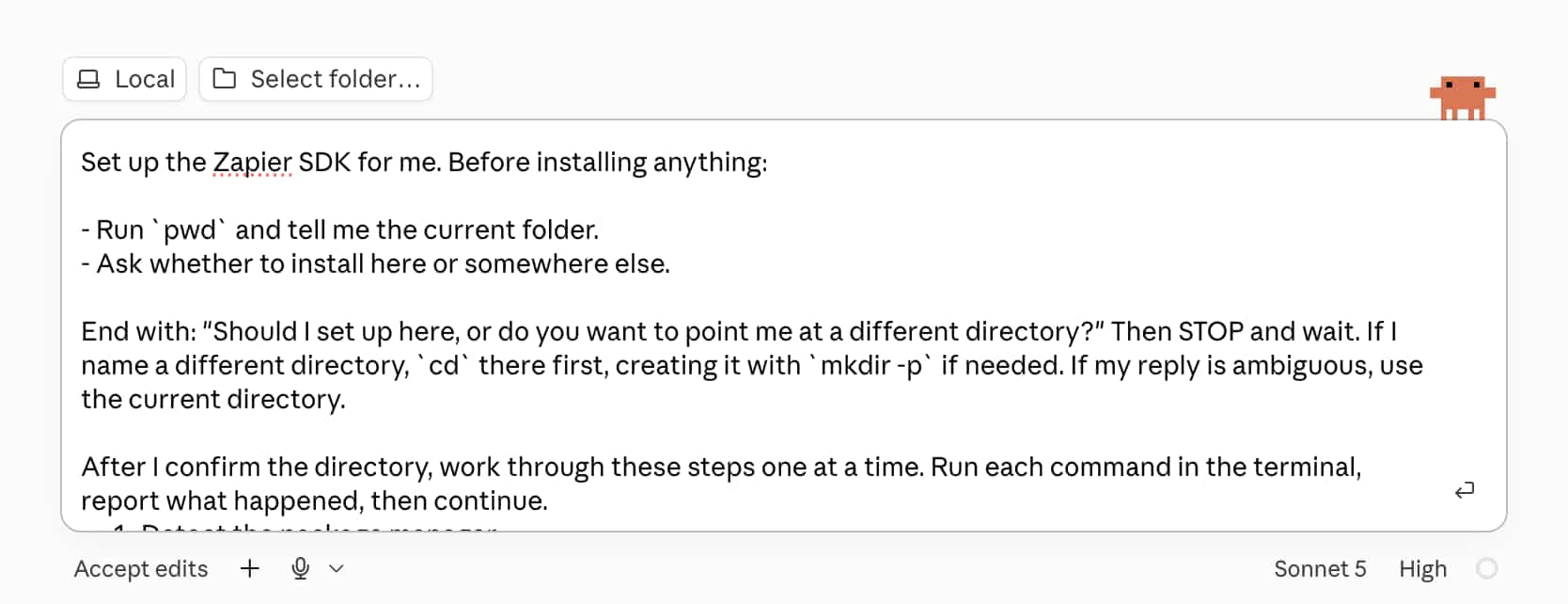
Task: Click the misspelled underlined word Zapier
Action: point(252,163)
